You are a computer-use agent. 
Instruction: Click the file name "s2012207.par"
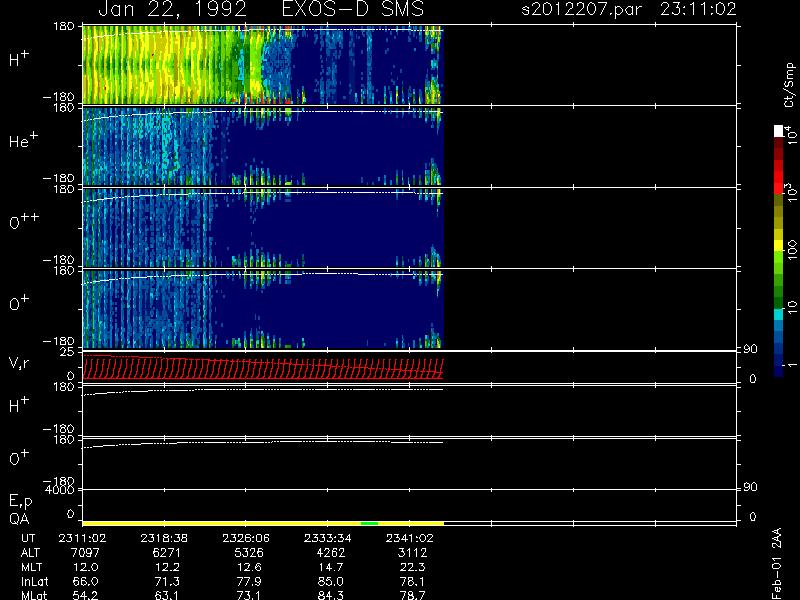pos(582,9)
